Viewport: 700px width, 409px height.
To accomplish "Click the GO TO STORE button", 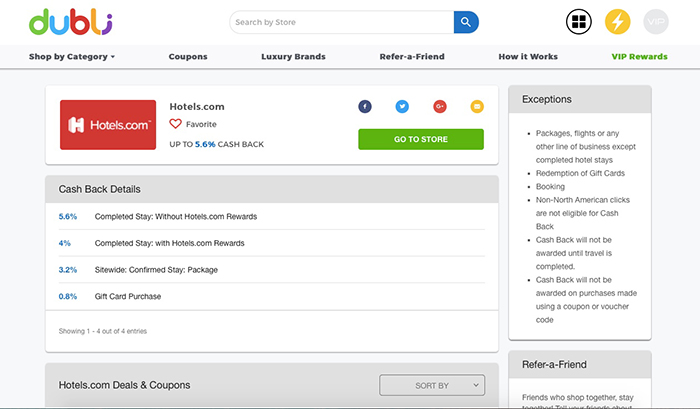I will pyautogui.click(x=421, y=139).
